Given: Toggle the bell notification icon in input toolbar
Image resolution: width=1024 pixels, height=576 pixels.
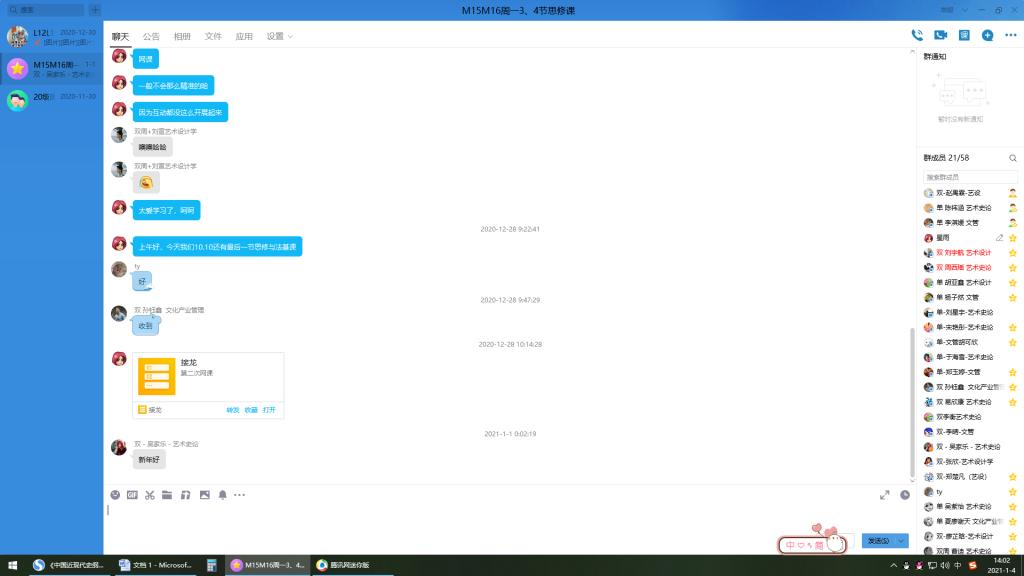Looking at the screenshot, I should [x=222, y=494].
